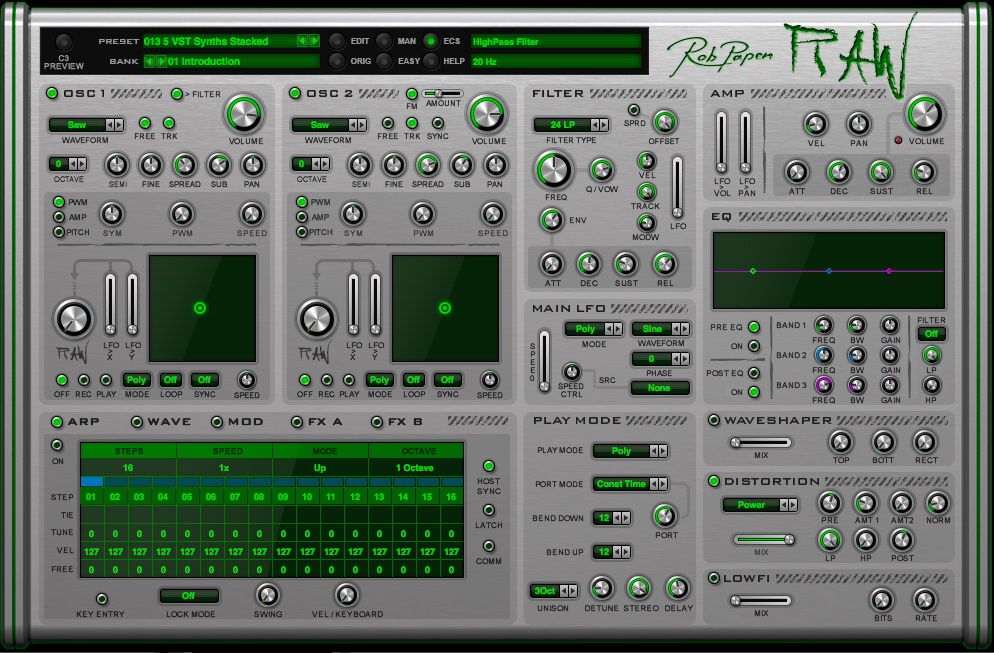Click the AMP PAN knob
This screenshot has height=653, width=994.
coord(859,124)
